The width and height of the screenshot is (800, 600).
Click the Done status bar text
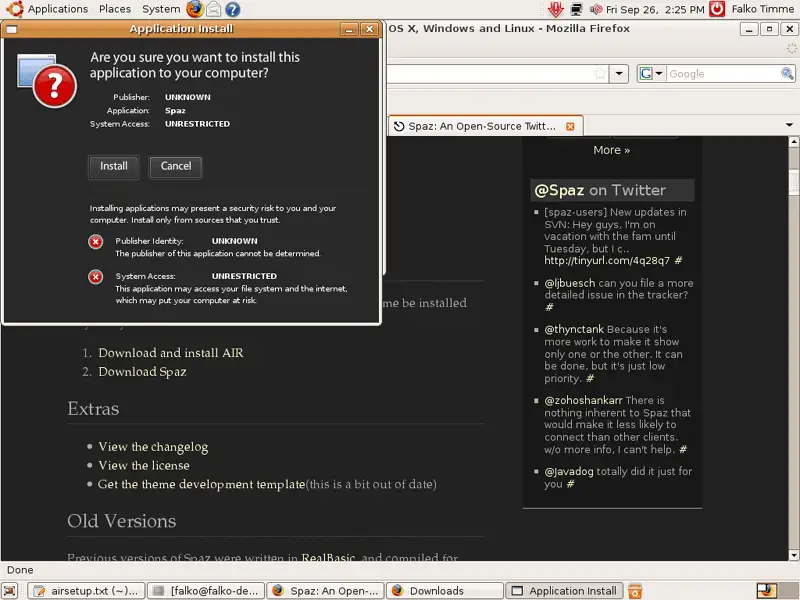(x=20, y=570)
